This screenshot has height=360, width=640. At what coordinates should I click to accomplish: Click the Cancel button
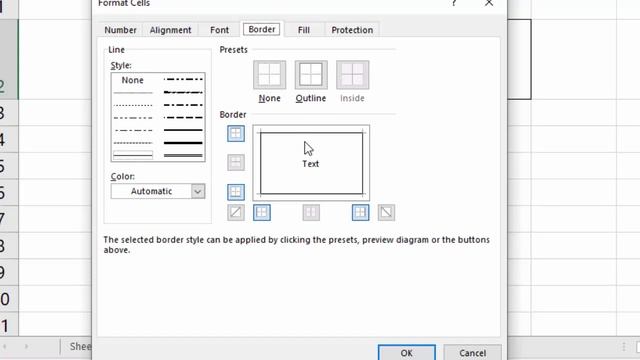(473, 353)
